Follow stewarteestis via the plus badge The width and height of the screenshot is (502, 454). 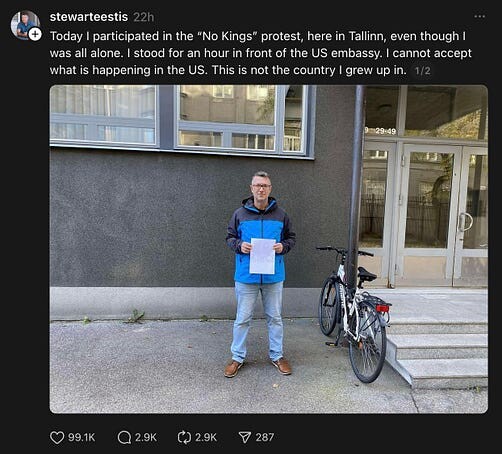click(x=35, y=34)
